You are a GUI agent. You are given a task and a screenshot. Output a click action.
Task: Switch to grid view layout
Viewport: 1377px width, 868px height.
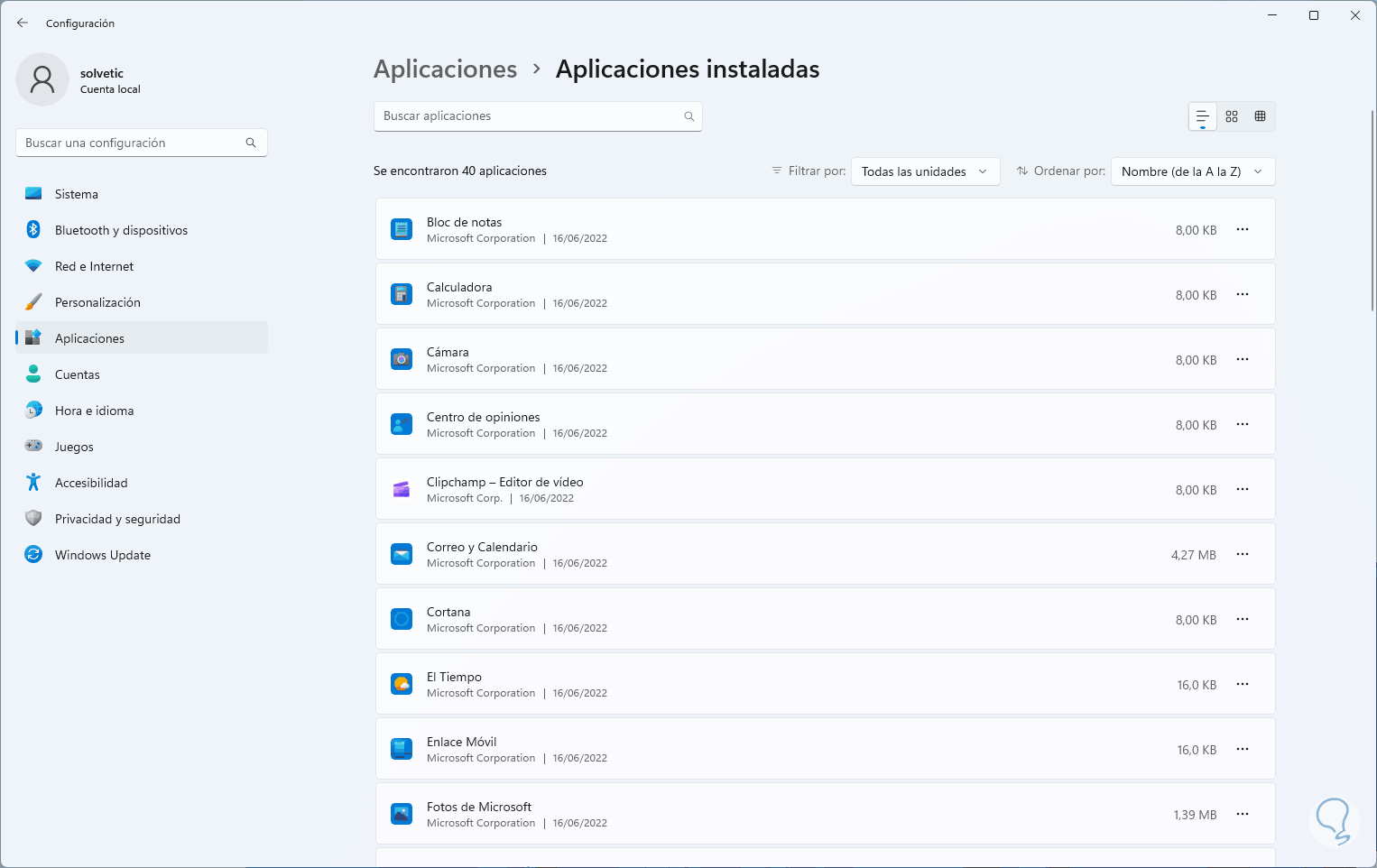pos(1232,116)
